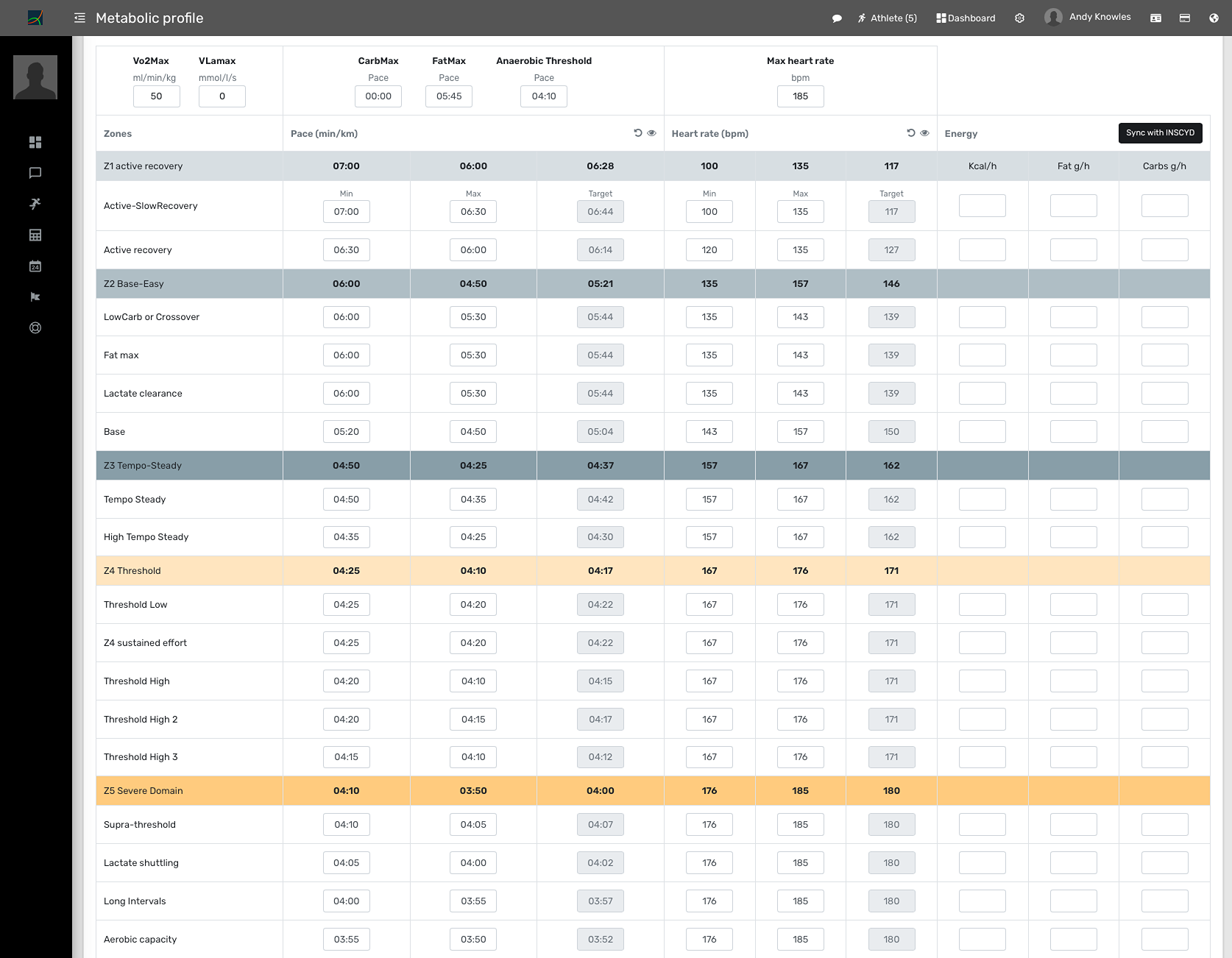Image resolution: width=1232 pixels, height=958 pixels.
Task: Edit Base row min pace field
Action: click(x=347, y=432)
